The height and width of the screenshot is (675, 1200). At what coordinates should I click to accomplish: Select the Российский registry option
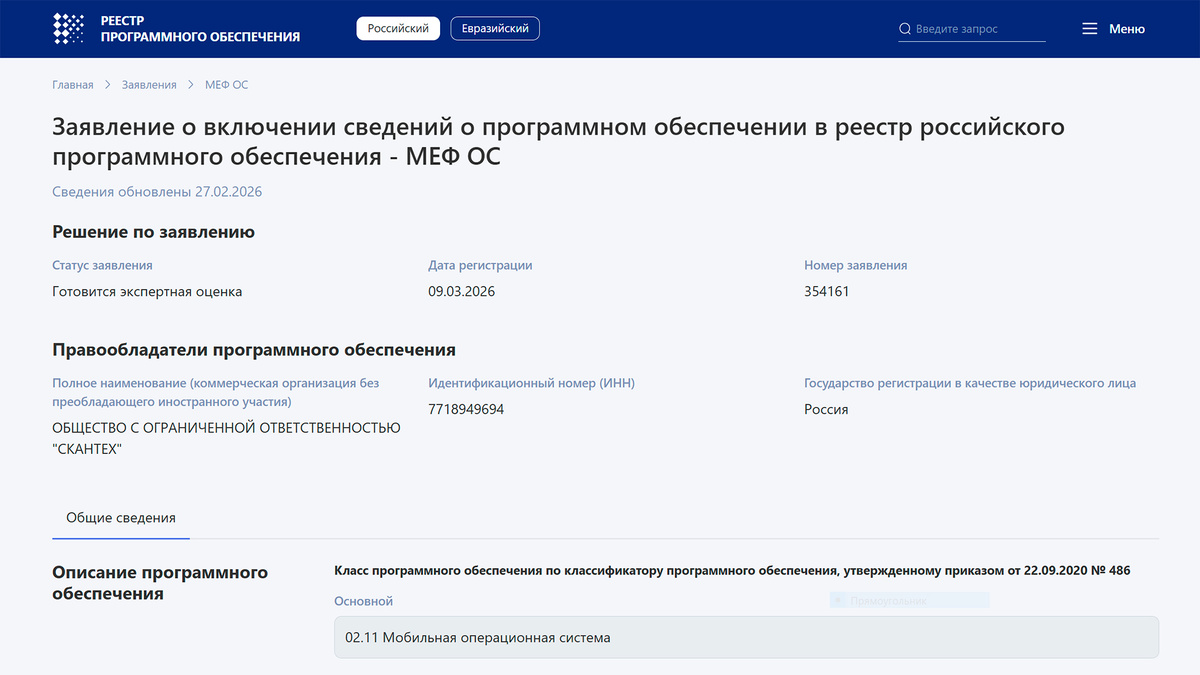[398, 28]
